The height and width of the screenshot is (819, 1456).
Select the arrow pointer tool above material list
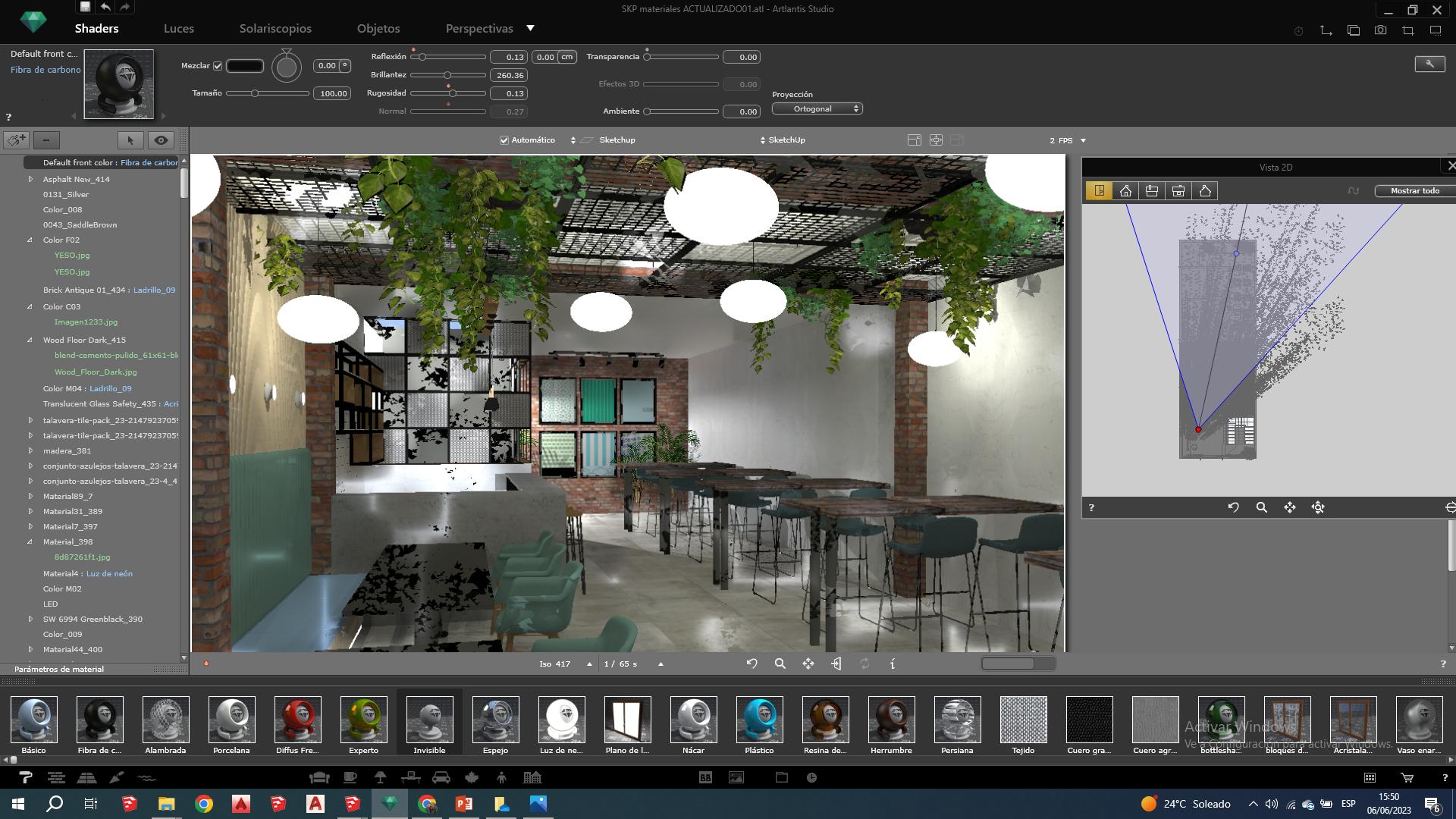[x=130, y=140]
